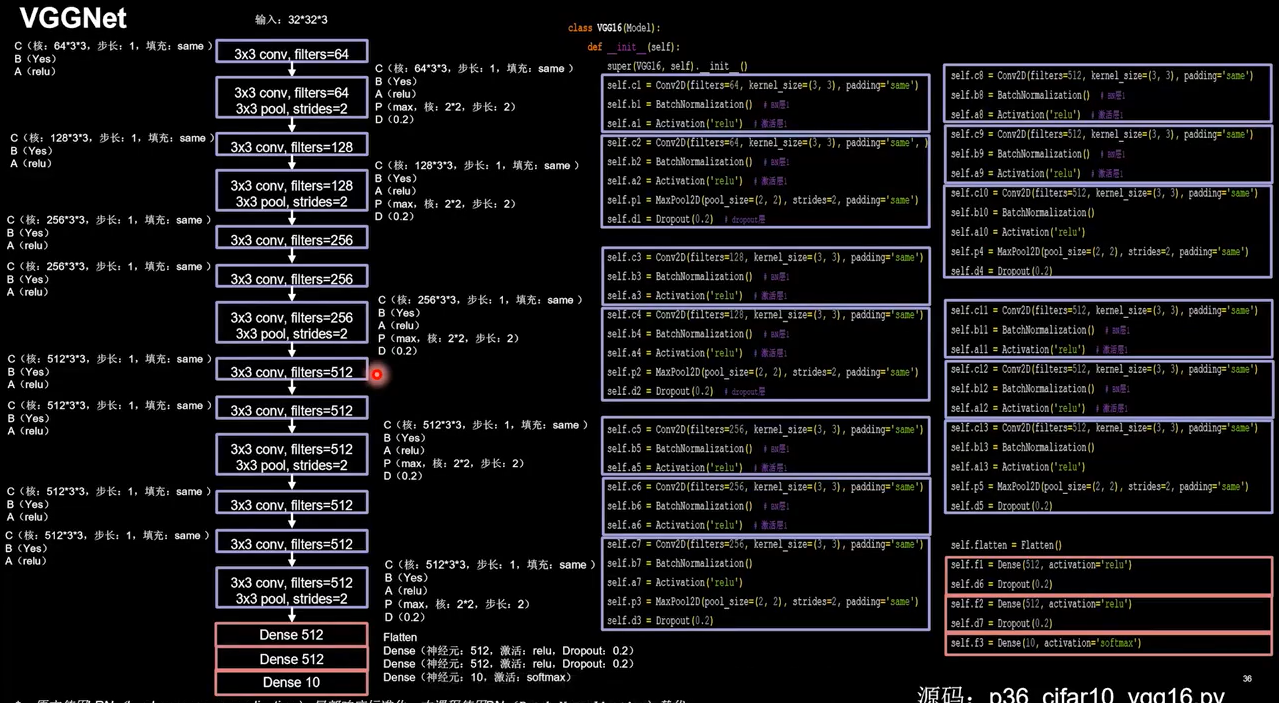Select the 'class VGG16(Model):' code line

(614, 28)
